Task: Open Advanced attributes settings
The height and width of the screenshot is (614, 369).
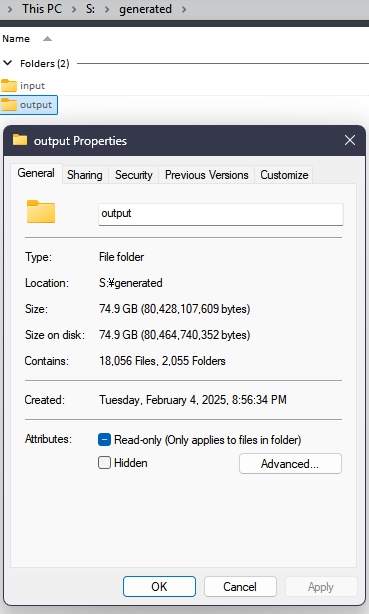Action: point(290,464)
